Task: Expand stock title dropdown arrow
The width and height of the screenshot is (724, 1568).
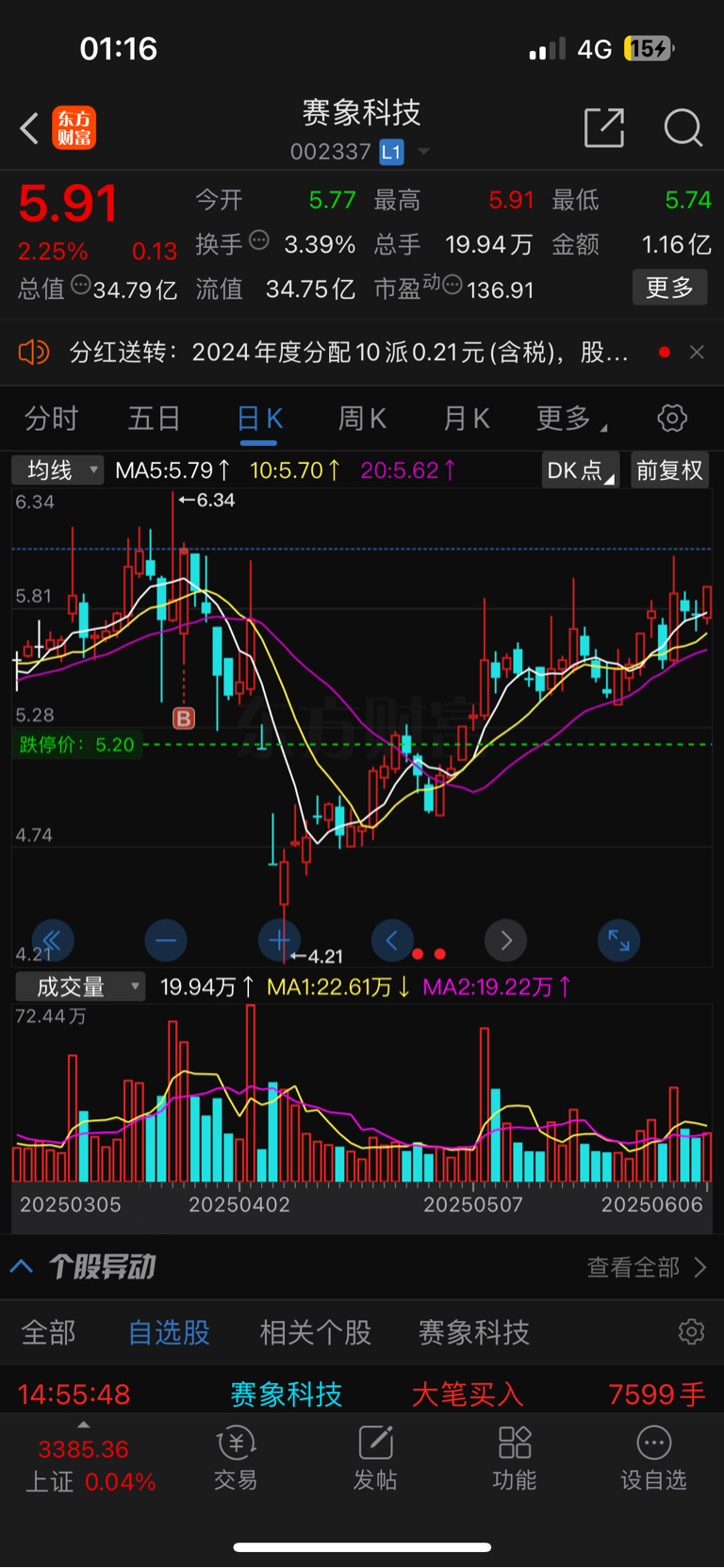Action: coord(423,152)
